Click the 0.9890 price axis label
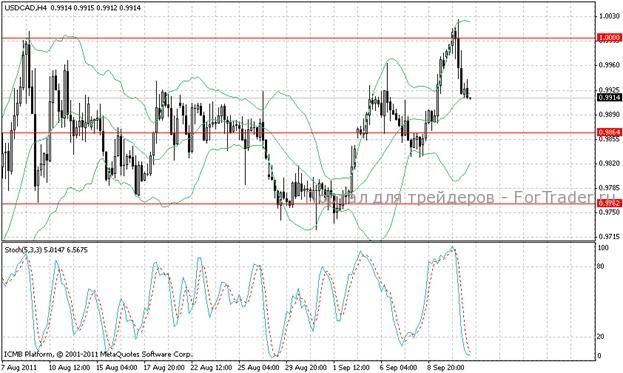623x373 pixels. pyautogui.click(x=609, y=114)
